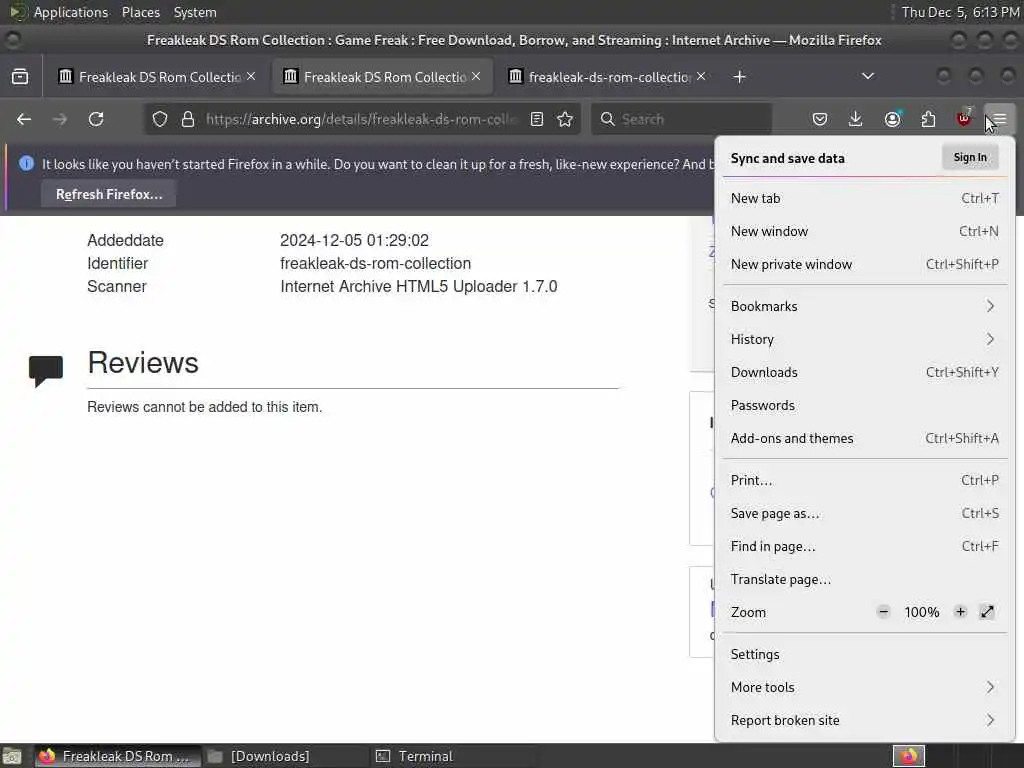Viewport: 1024px width, 768px height.
Task: Open Firefox View icon left of tabs
Action: click(20, 77)
